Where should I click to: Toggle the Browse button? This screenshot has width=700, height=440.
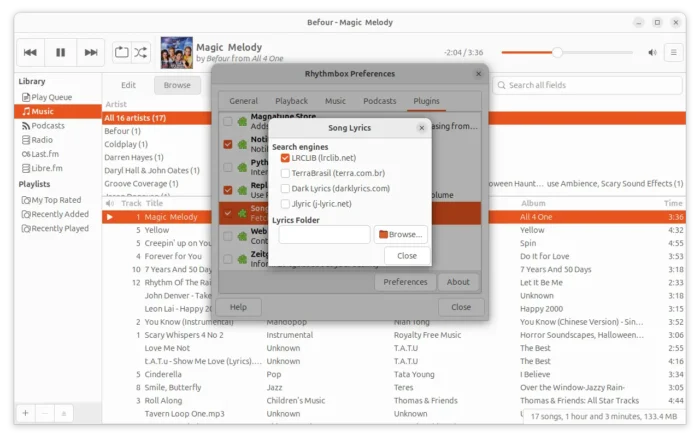177,85
